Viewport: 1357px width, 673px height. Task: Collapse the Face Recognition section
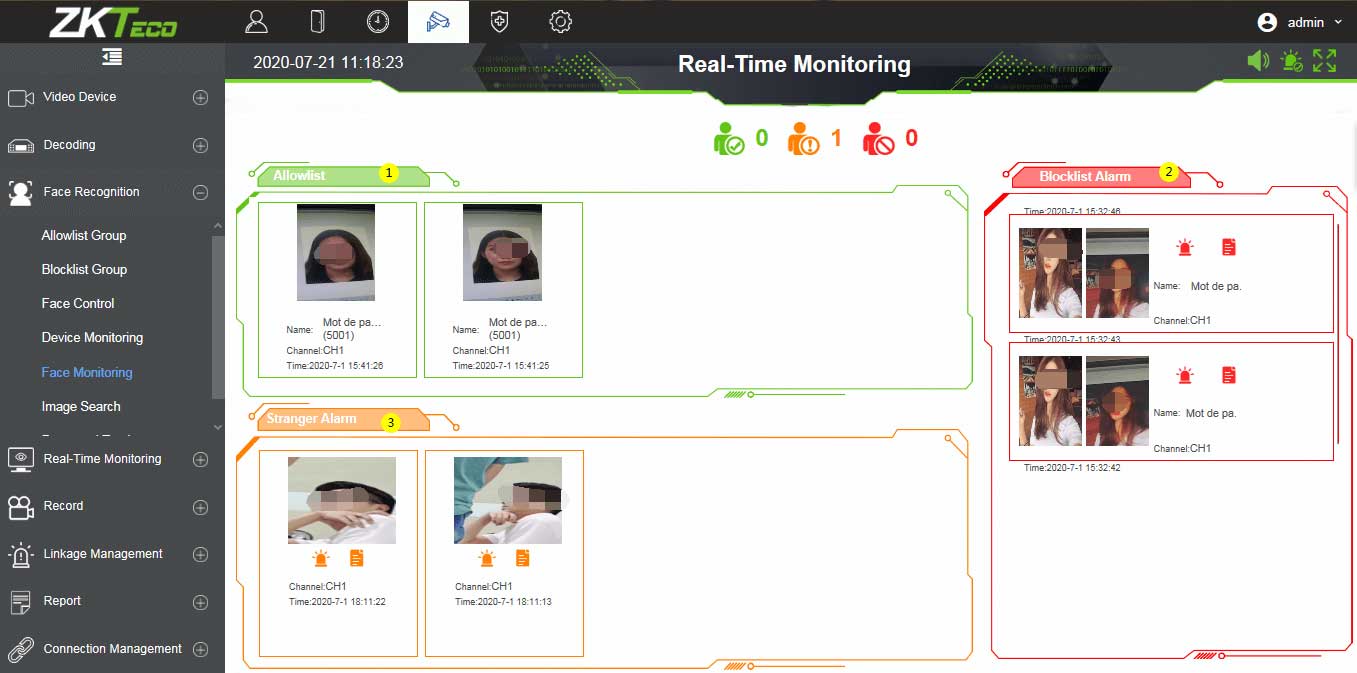(x=200, y=193)
